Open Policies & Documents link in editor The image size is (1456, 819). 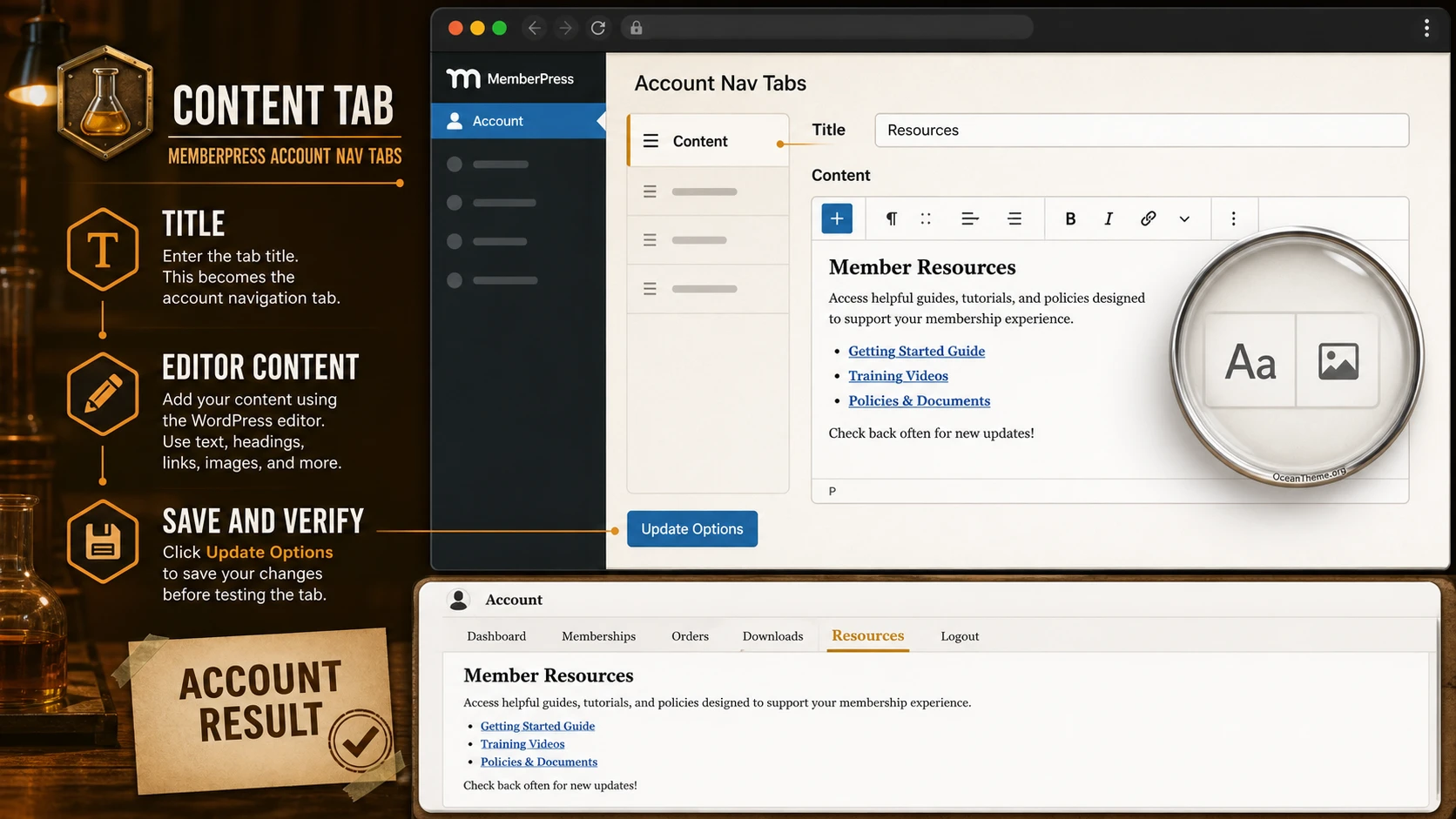coord(919,400)
